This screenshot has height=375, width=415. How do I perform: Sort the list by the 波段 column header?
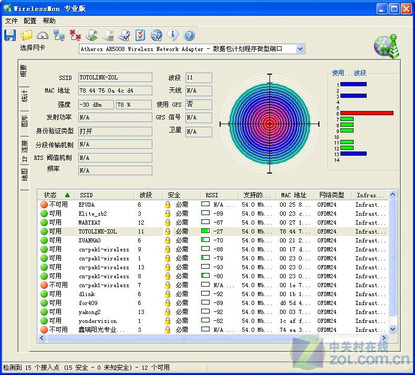point(149,195)
